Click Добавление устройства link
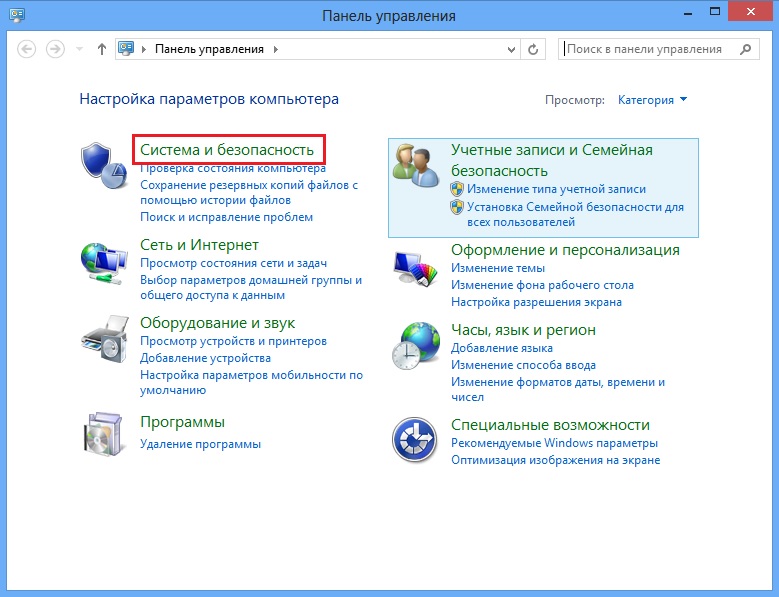 (x=205, y=358)
